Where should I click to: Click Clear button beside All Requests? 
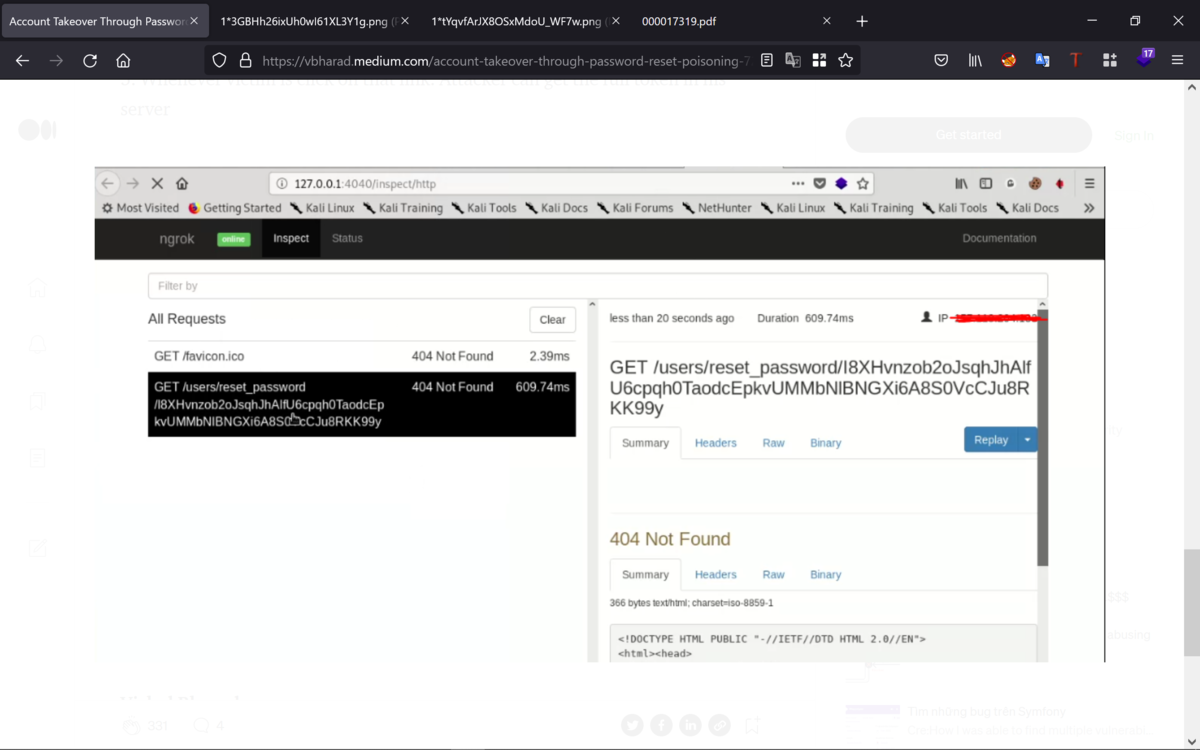pyautogui.click(x=552, y=320)
